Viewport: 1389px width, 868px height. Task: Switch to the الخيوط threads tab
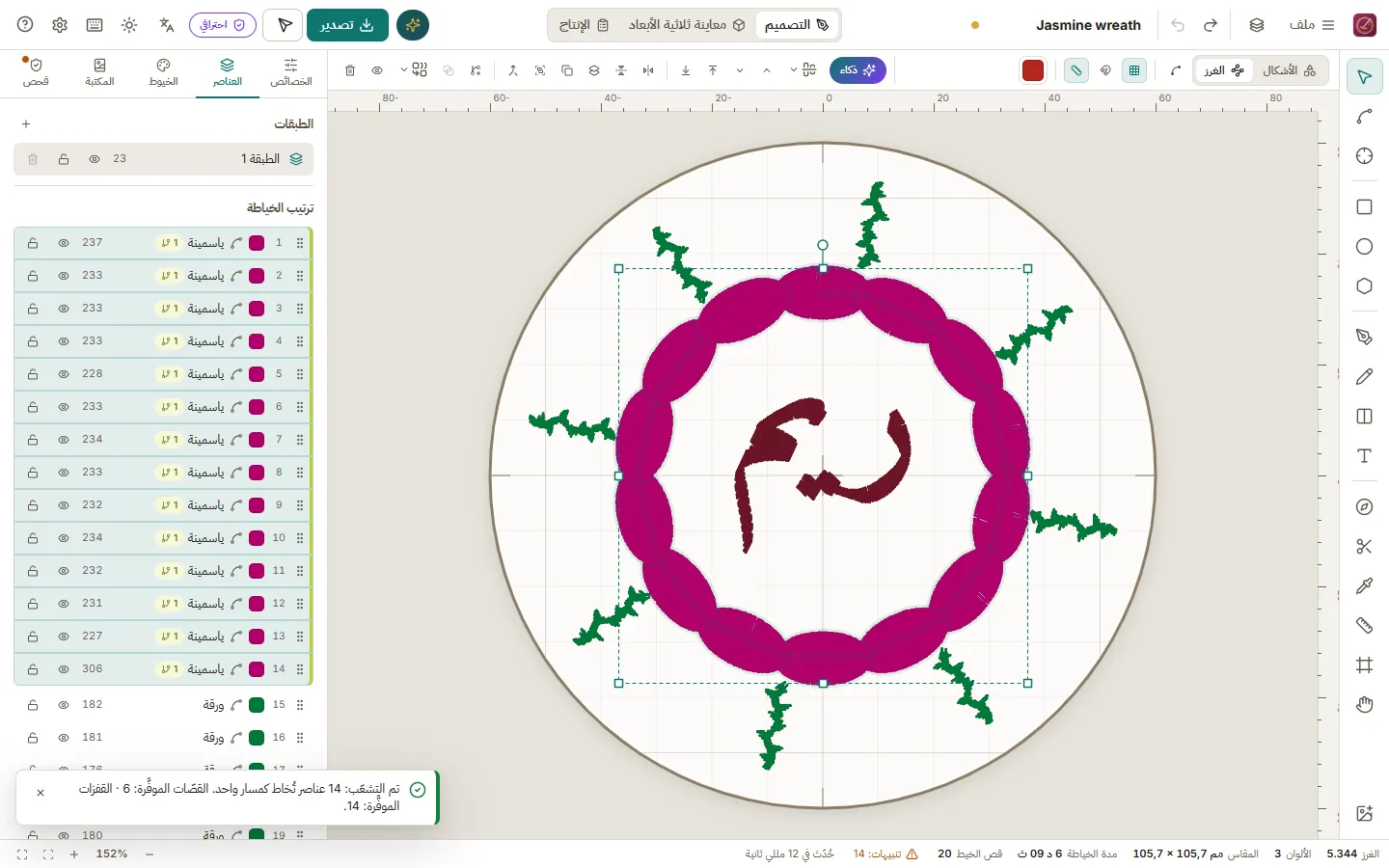click(164, 72)
